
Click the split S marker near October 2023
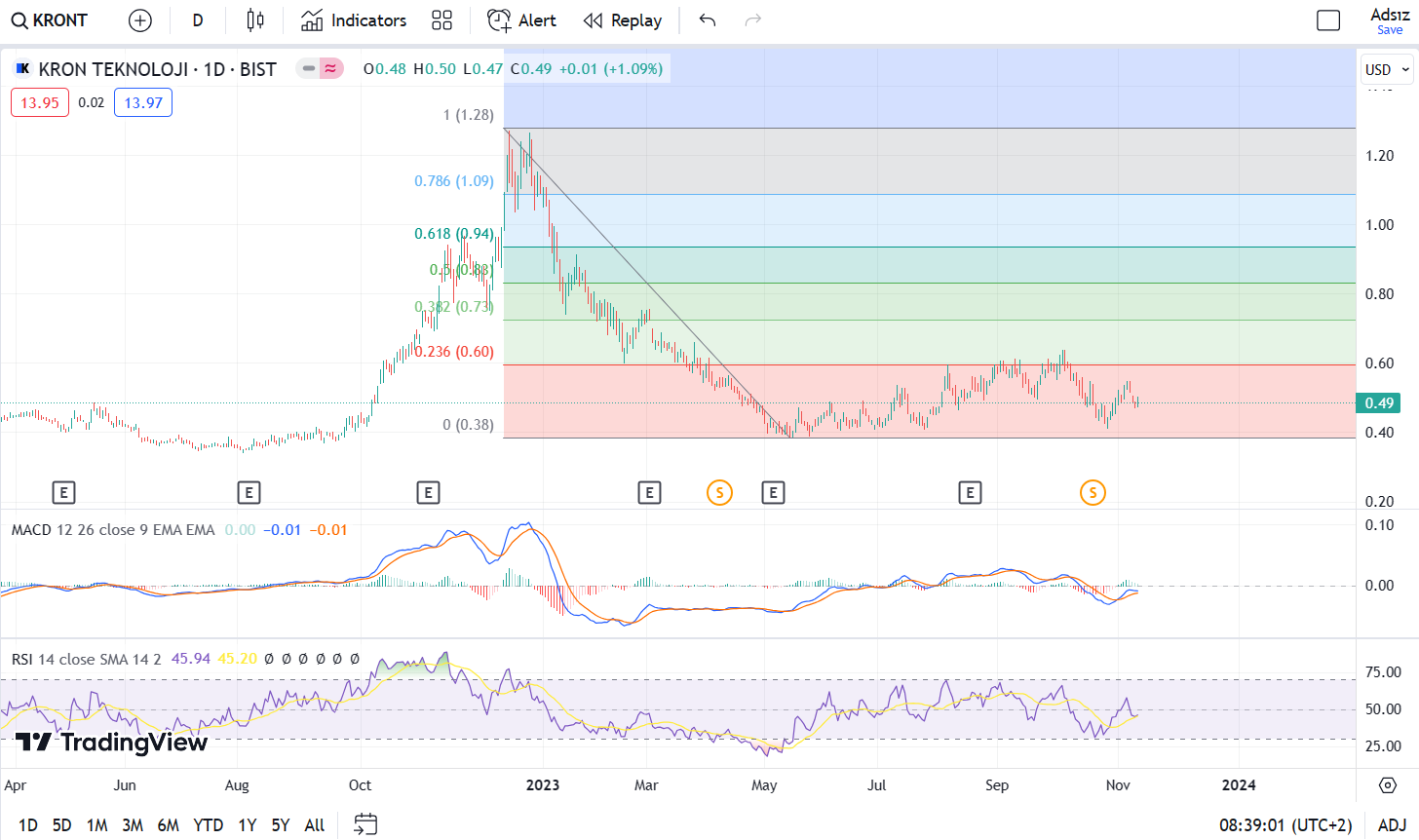pyautogui.click(x=1093, y=493)
